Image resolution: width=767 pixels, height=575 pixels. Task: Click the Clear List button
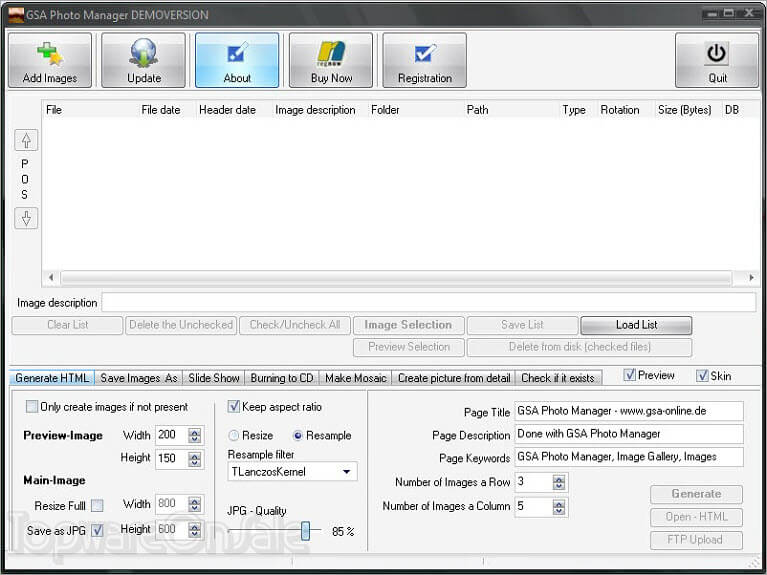pos(68,325)
